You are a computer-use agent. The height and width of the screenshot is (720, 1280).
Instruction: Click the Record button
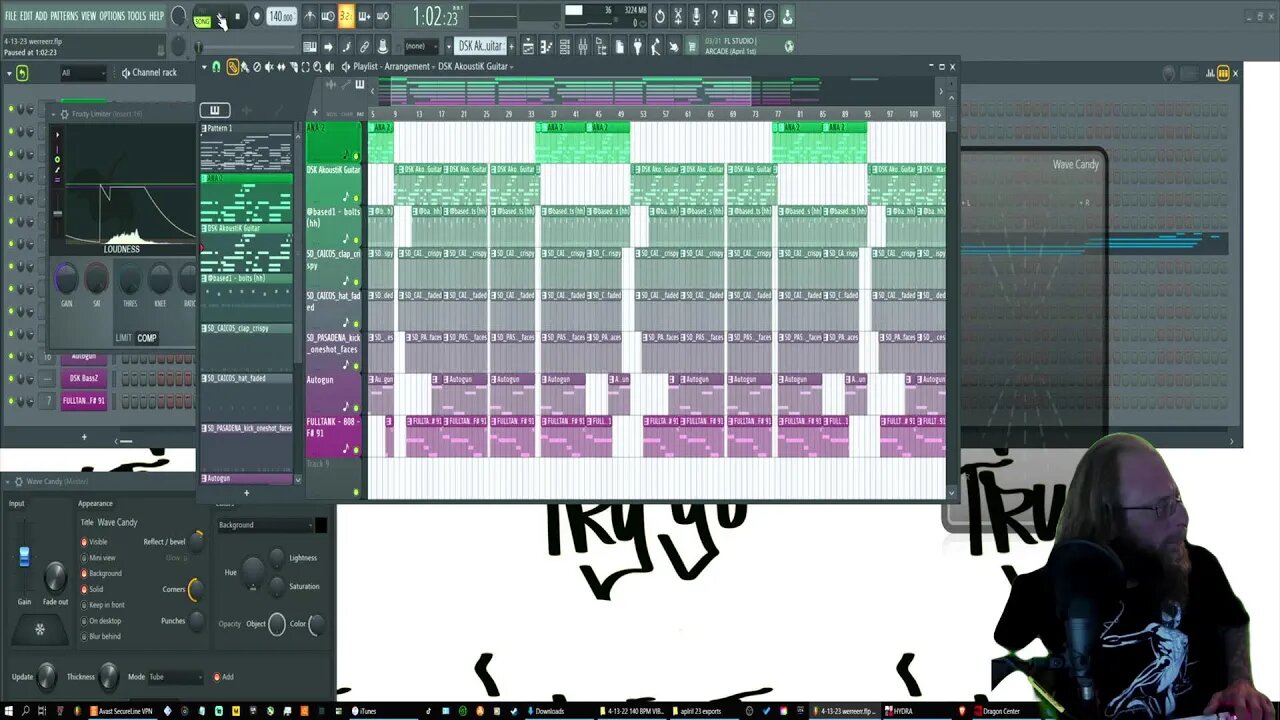coord(257,16)
